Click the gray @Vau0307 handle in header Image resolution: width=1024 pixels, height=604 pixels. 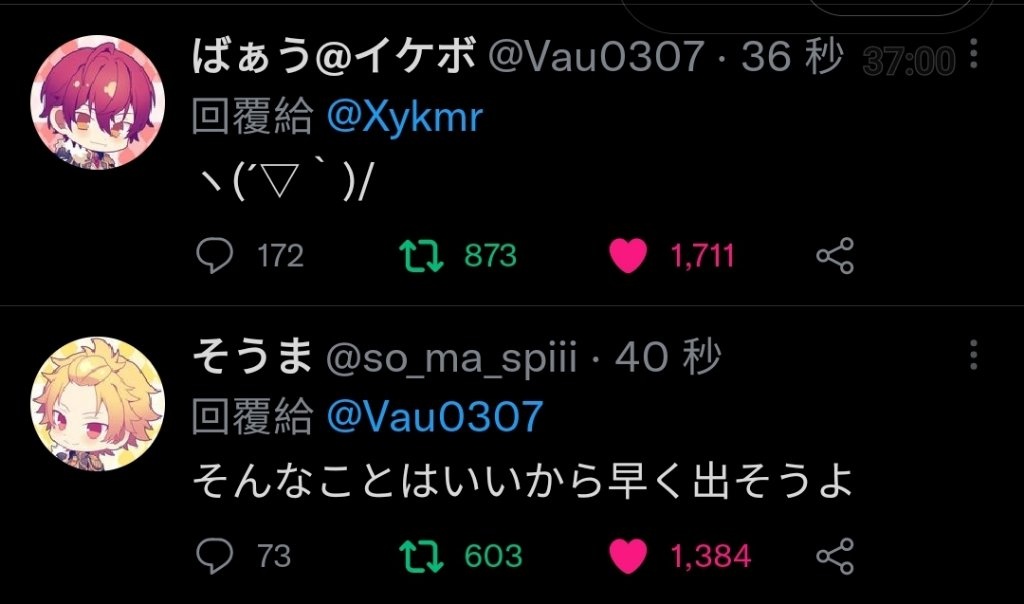coord(596,56)
